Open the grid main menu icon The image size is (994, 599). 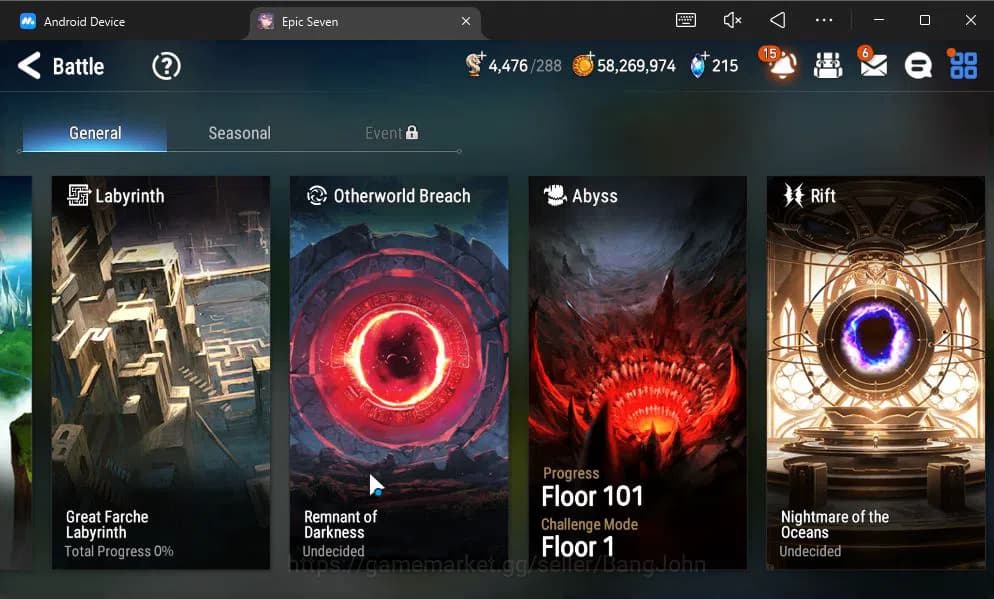963,66
